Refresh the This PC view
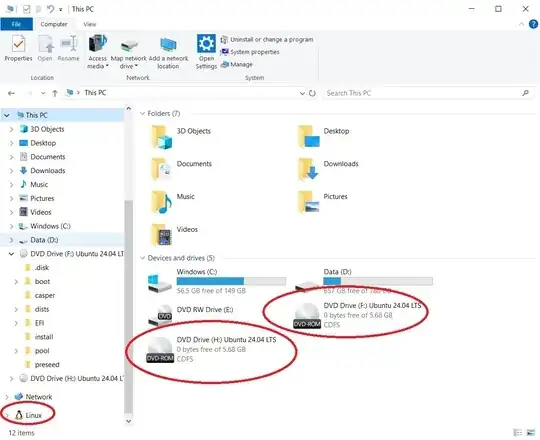This screenshot has width=540, height=440. pyautogui.click(x=312, y=93)
